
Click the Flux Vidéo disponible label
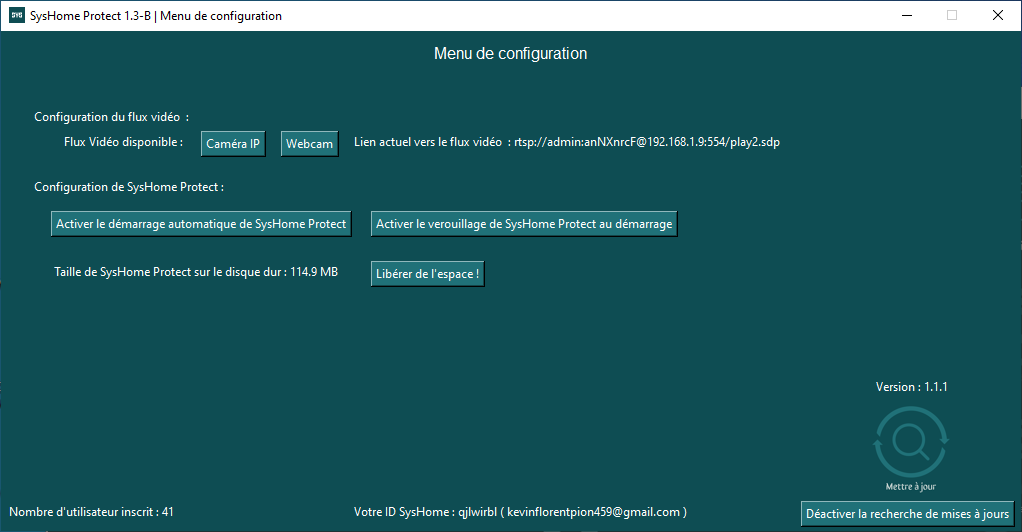pos(123,141)
